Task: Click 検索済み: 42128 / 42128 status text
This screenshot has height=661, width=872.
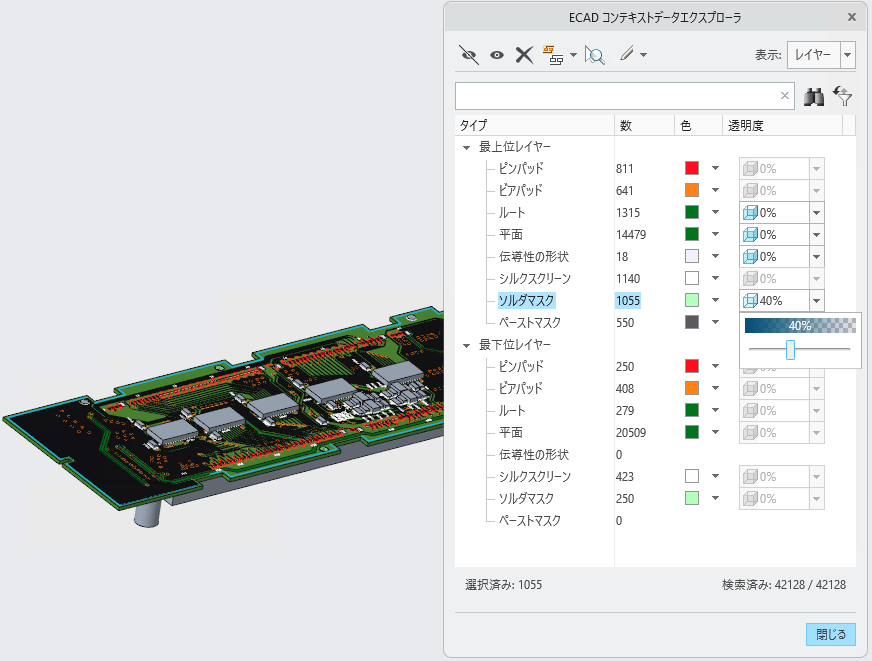Action: 784,585
